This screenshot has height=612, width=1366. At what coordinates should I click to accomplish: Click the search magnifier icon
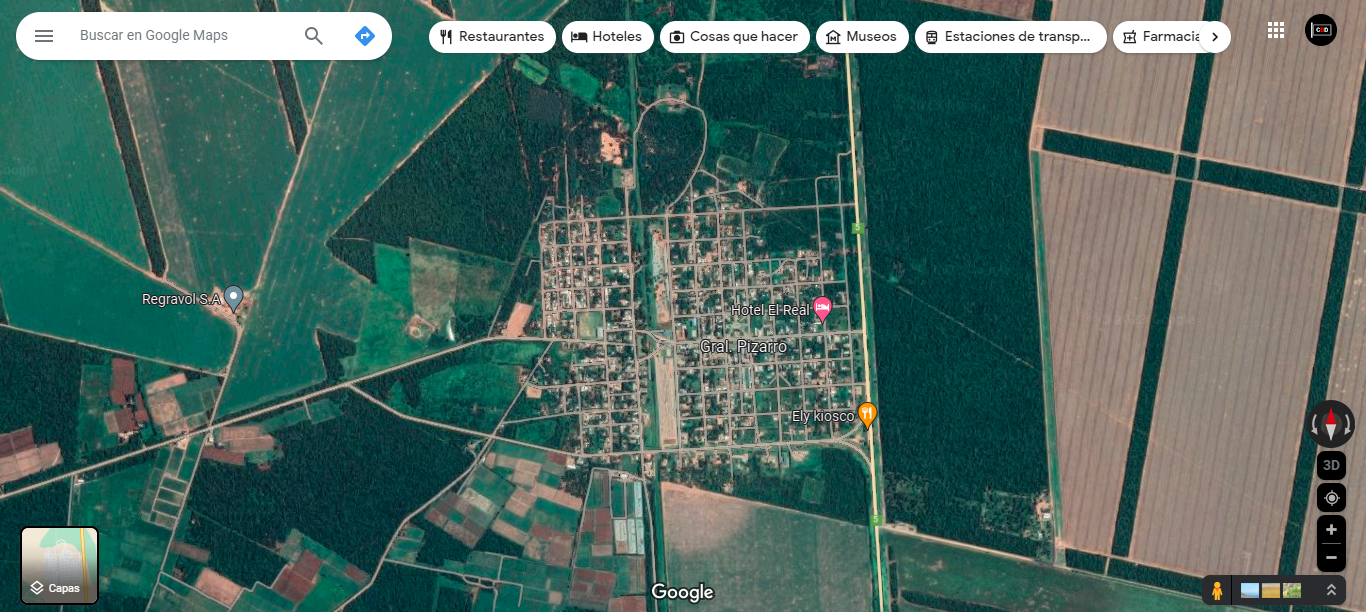tap(314, 36)
